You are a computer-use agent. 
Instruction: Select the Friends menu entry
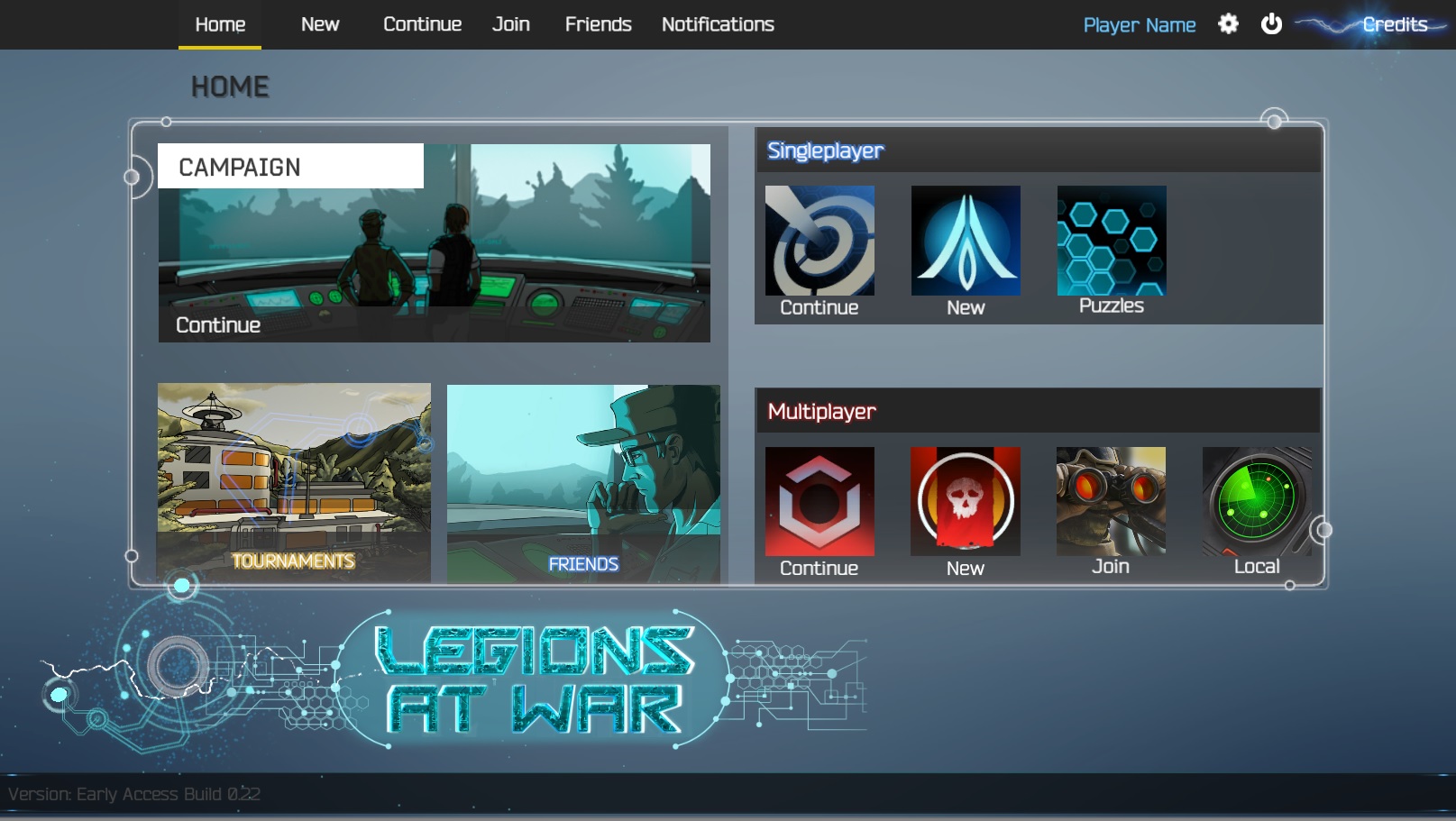pyautogui.click(x=598, y=24)
